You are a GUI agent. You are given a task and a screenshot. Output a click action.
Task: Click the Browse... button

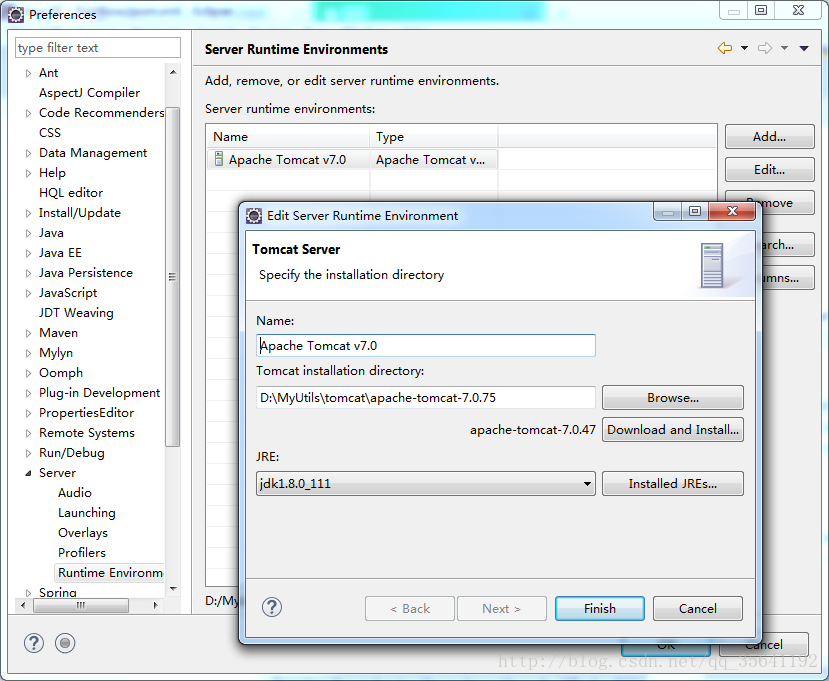coord(673,398)
